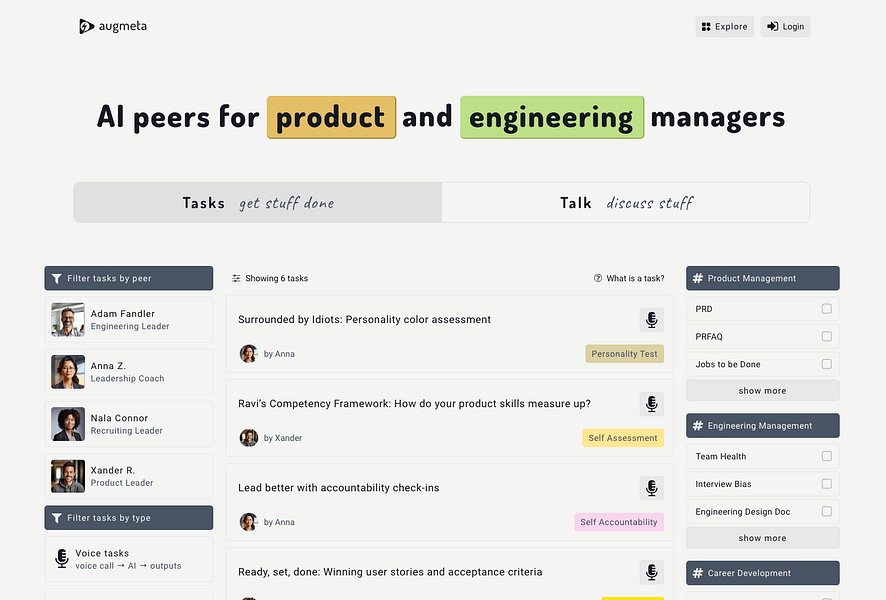Screen dimensions: 886x600
Task: Collapse the Filter tasks by peer header
Action: (129, 278)
